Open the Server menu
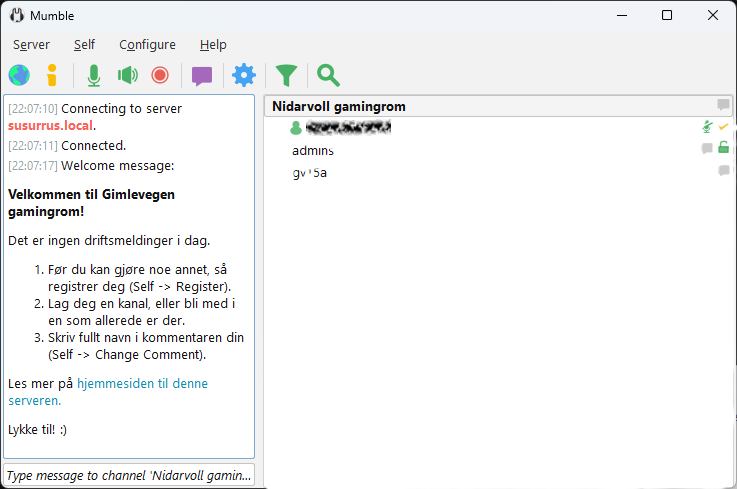The height and width of the screenshot is (489, 737). click(x=31, y=45)
